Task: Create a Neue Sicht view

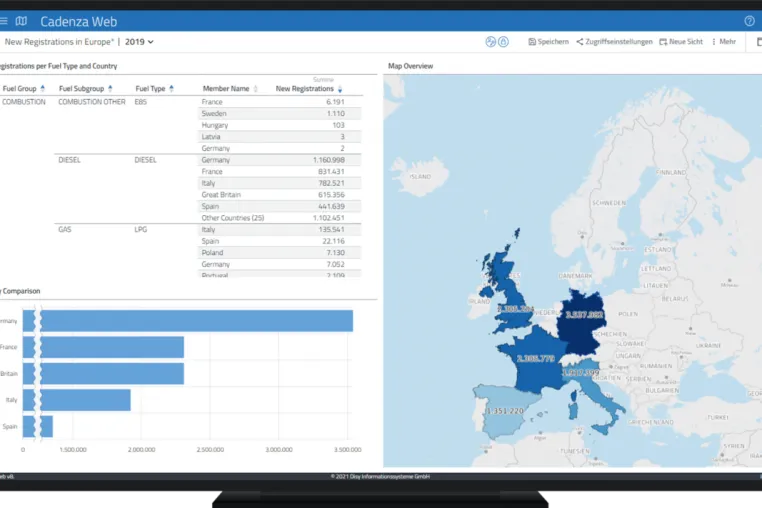Action: pos(681,42)
